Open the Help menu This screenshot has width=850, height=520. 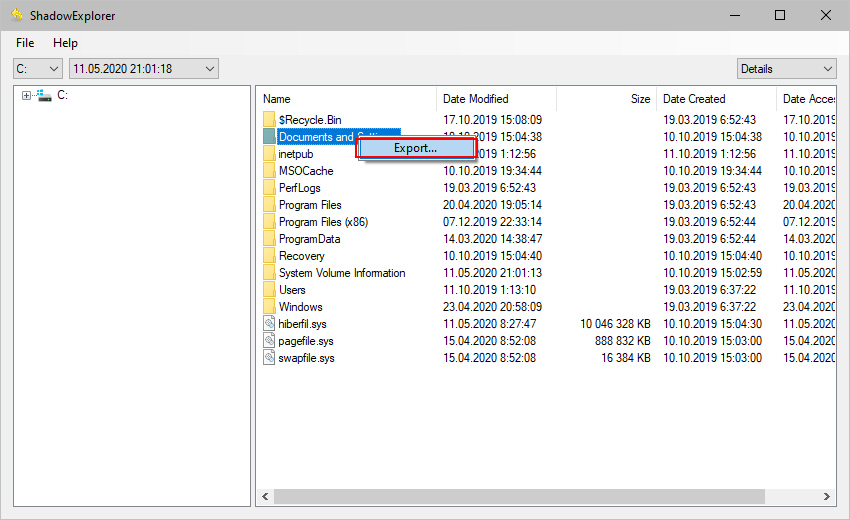pyautogui.click(x=65, y=43)
